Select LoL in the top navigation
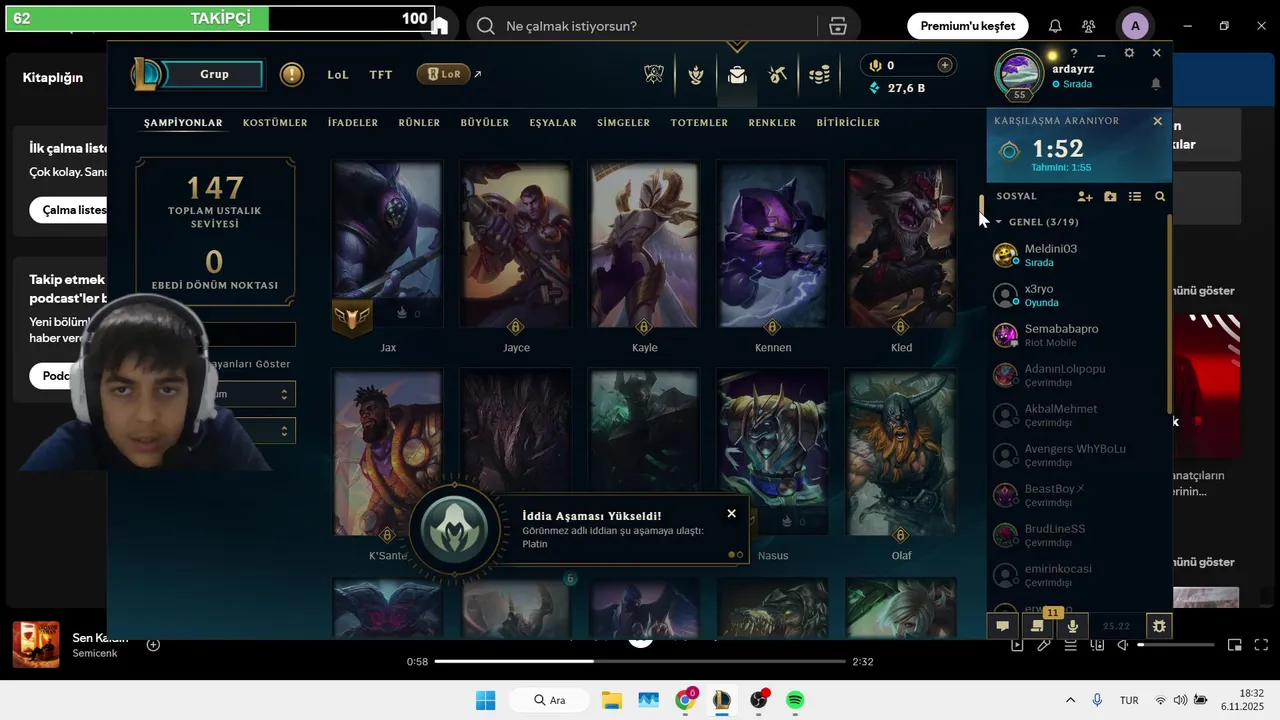Viewport: 1280px width, 720px height. [338, 75]
